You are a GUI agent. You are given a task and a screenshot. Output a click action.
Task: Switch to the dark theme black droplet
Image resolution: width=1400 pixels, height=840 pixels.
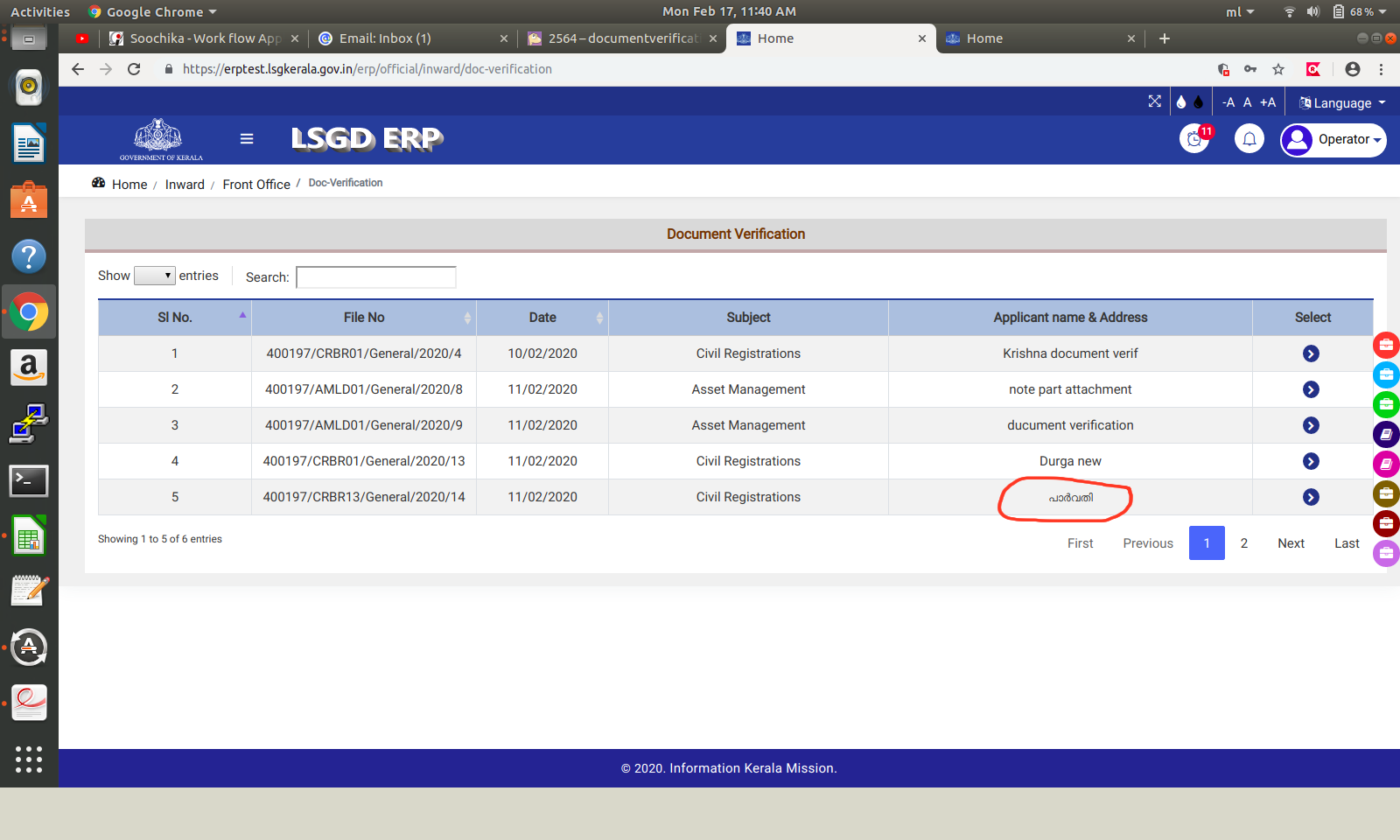1199,102
